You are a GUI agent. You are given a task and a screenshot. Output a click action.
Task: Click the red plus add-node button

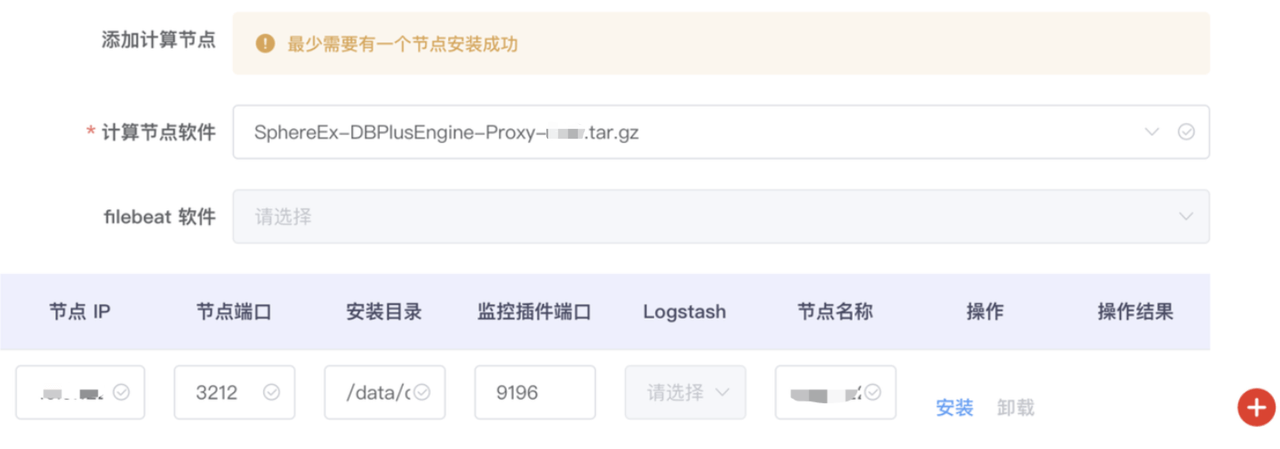click(1256, 407)
